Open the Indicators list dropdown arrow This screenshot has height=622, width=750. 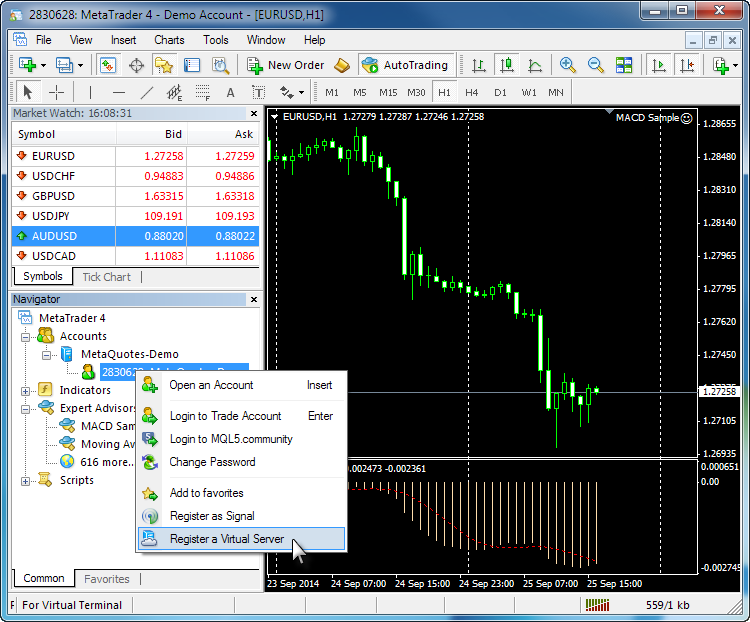click(x=736, y=65)
